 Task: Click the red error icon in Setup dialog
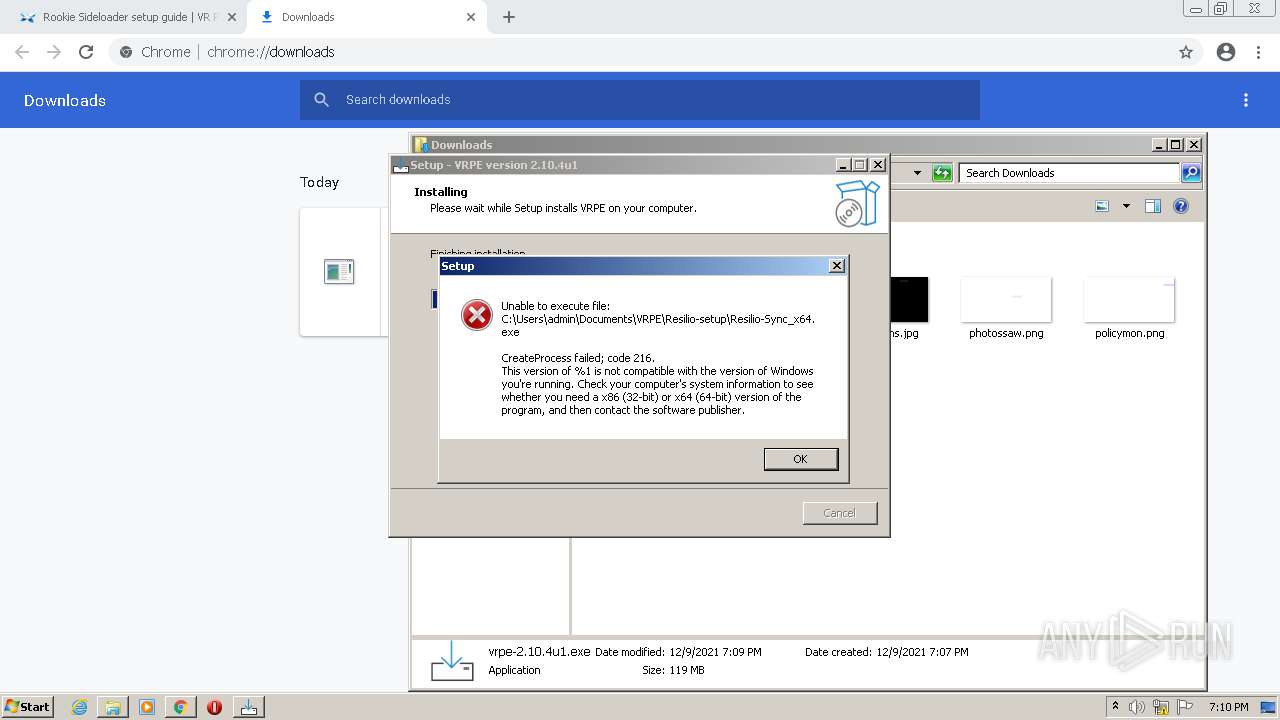point(477,316)
